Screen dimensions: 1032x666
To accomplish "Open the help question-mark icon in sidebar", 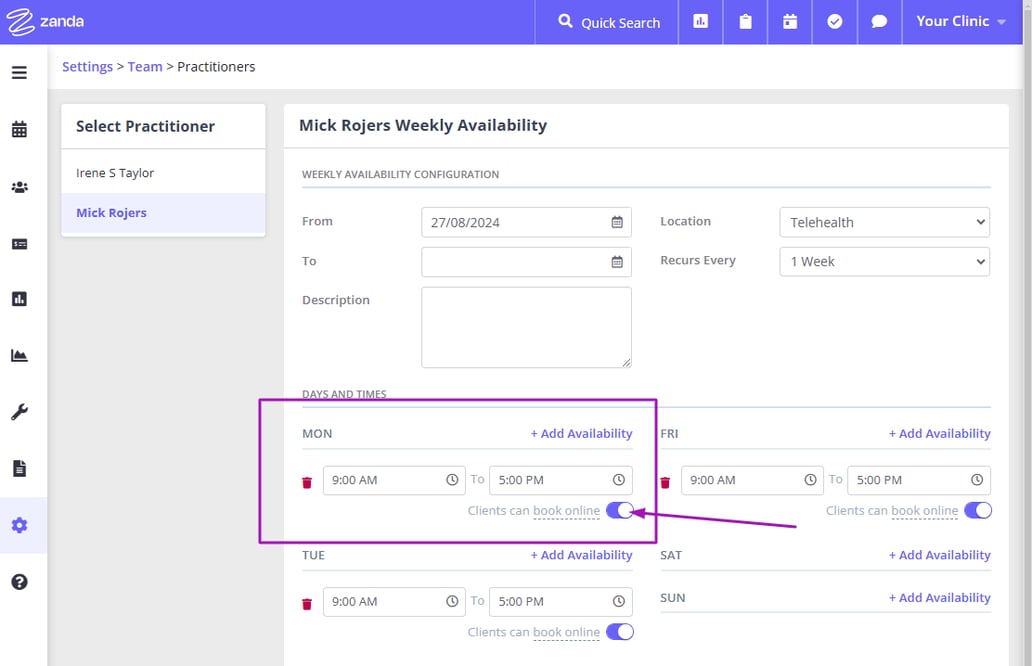I will pyautogui.click(x=21, y=581).
